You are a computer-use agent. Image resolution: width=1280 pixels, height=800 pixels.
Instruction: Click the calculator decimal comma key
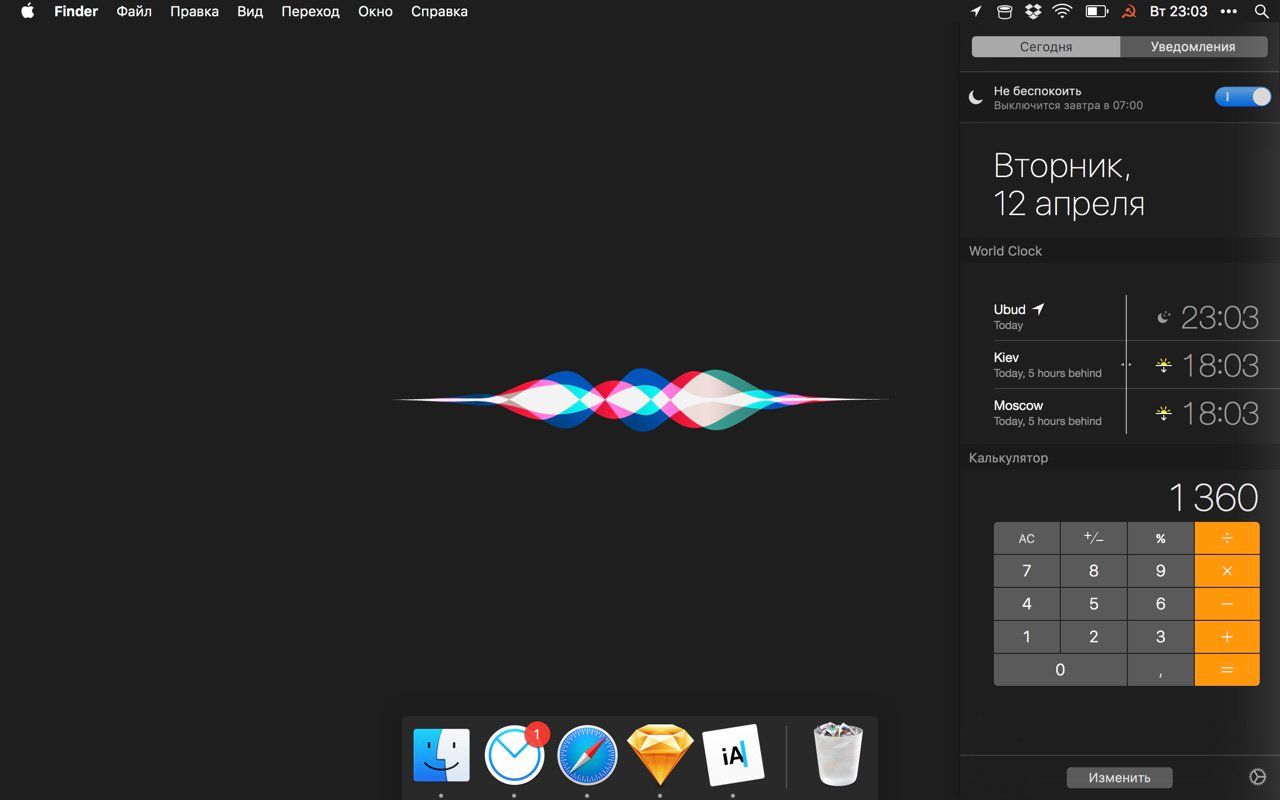pos(1160,670)
